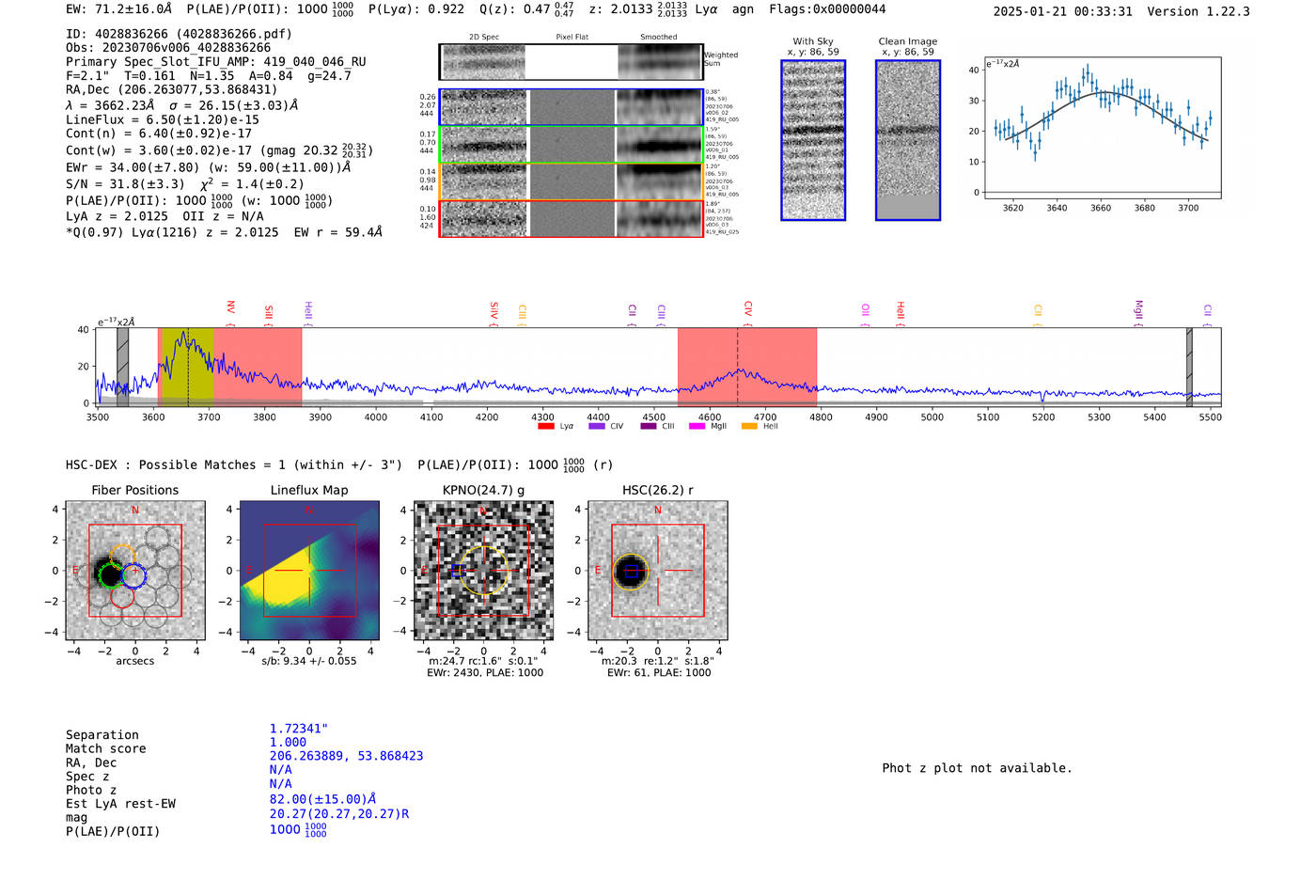Open the Lineflux Map panel

[x=309, y=571]
